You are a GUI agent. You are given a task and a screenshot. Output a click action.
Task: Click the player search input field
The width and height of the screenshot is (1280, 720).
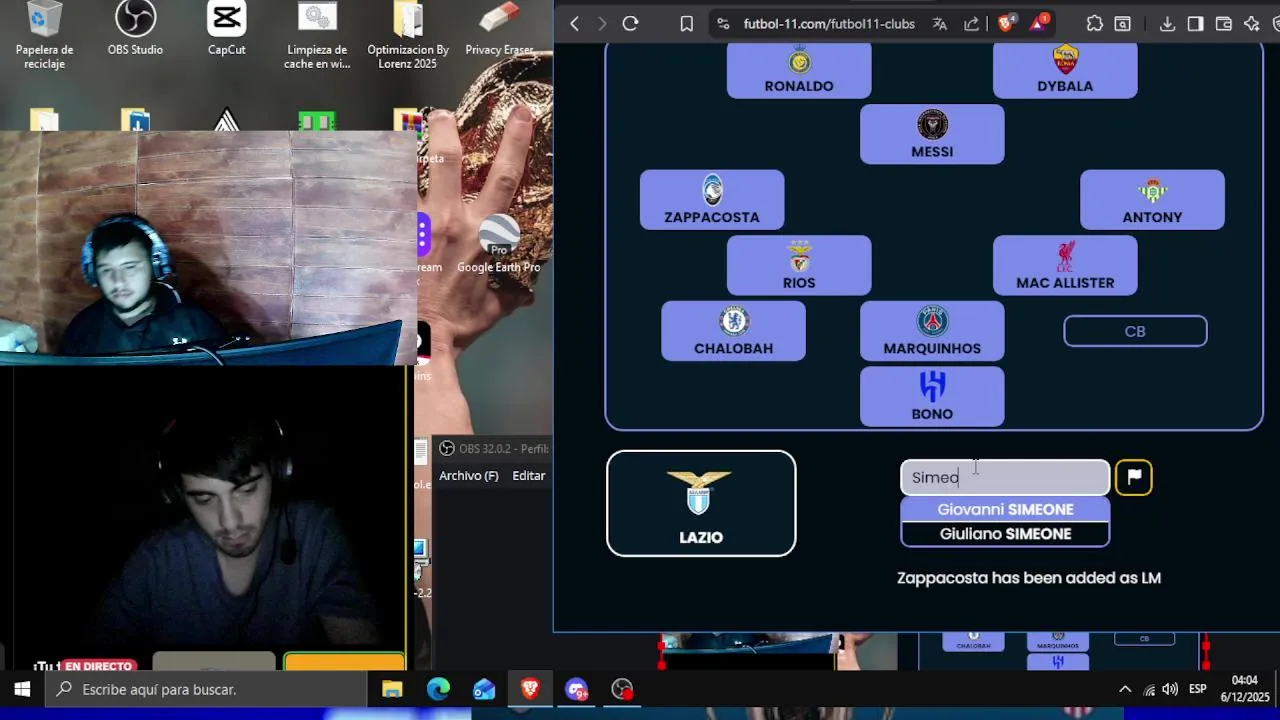1005,477
